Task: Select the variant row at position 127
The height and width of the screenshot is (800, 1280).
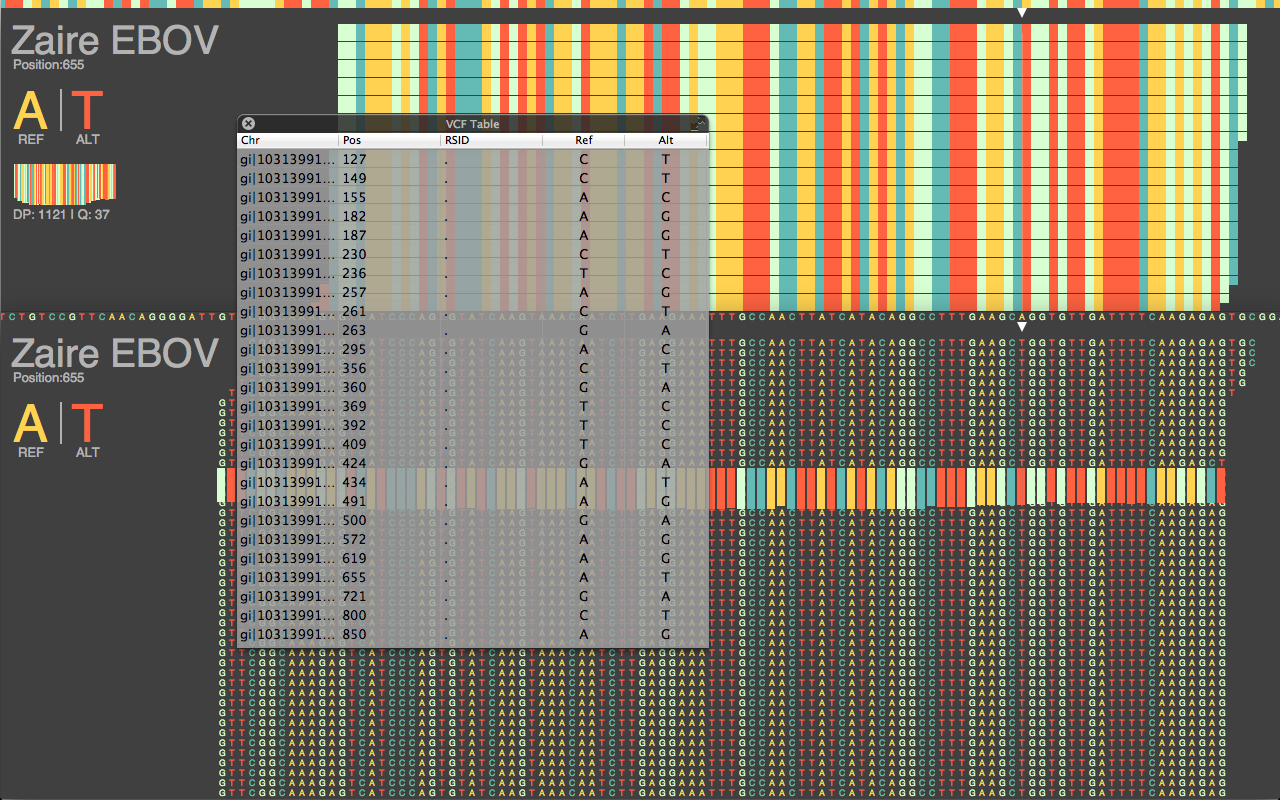Action: [x=472, y=160]
